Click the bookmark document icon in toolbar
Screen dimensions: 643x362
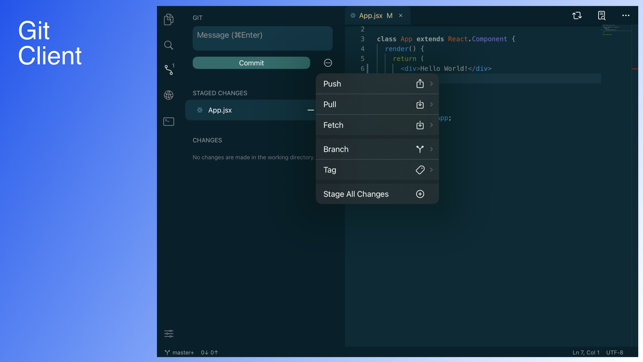[602, 16]
